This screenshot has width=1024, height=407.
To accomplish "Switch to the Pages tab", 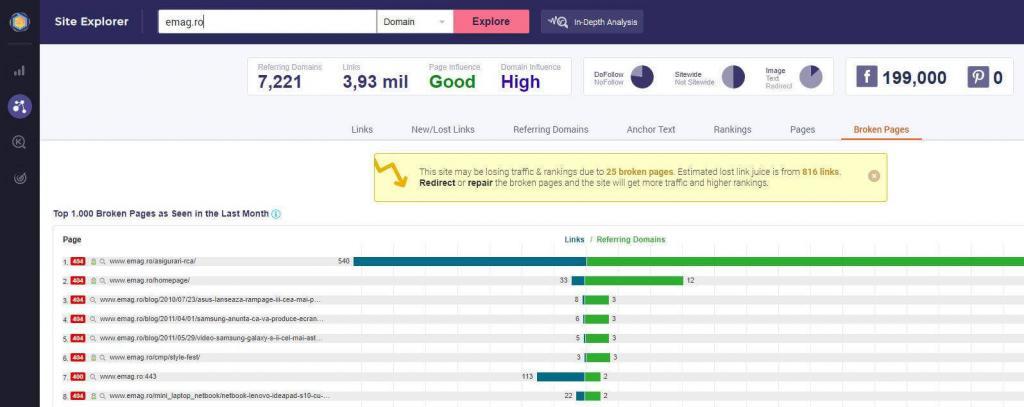I will (x=802, y=129).
